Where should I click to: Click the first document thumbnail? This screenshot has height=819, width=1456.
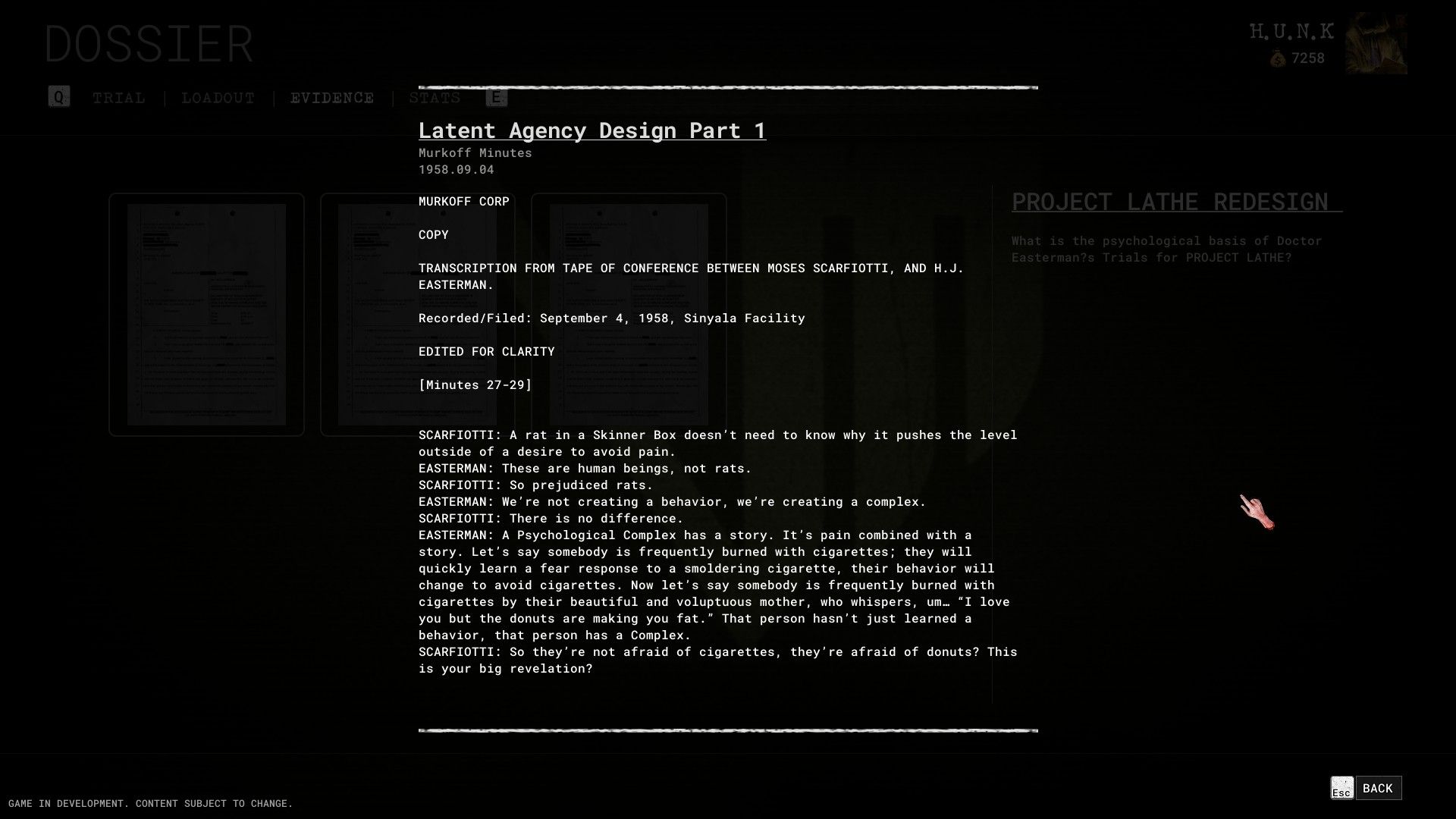(206, 314)
